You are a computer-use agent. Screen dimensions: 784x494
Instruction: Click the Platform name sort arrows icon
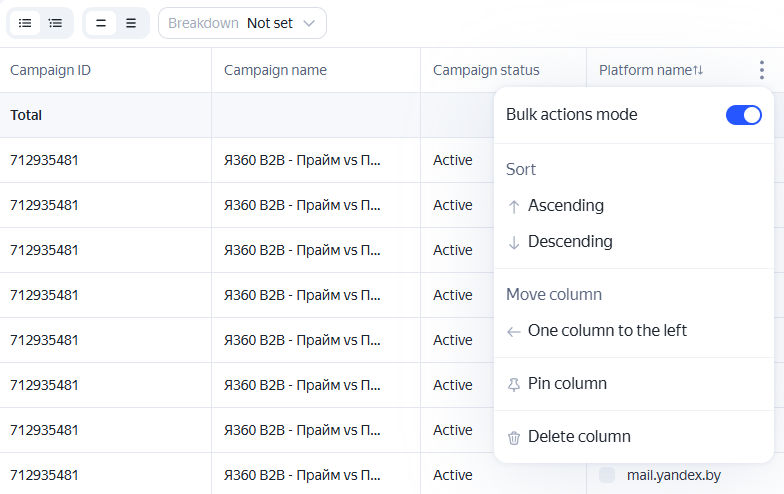coord(698,70)
